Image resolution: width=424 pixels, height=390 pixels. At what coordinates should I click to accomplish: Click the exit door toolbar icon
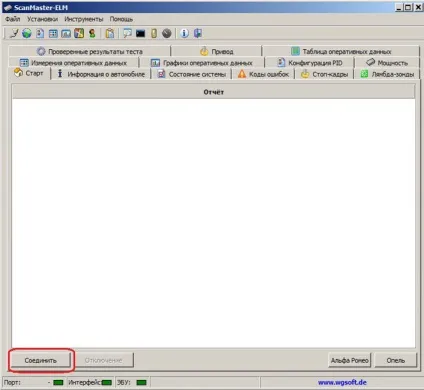click(x=198, y=33)
